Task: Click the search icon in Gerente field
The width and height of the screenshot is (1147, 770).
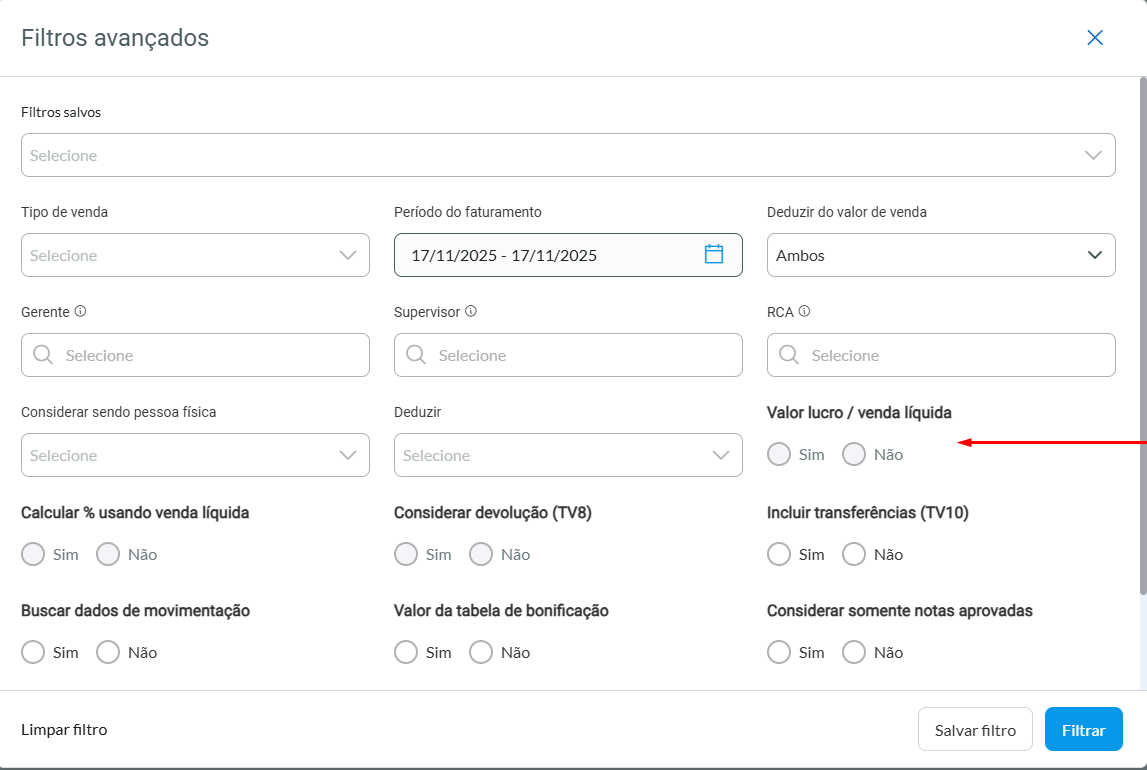Action: (x=43, y=355)
